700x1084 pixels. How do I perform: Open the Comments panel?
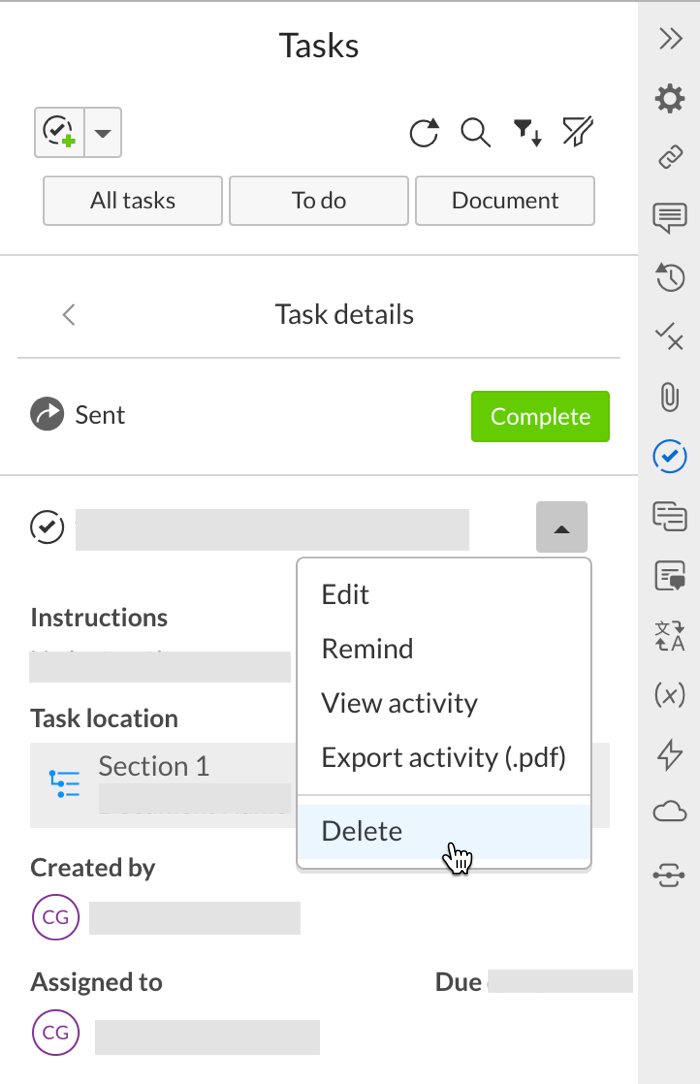click(669, 218)
